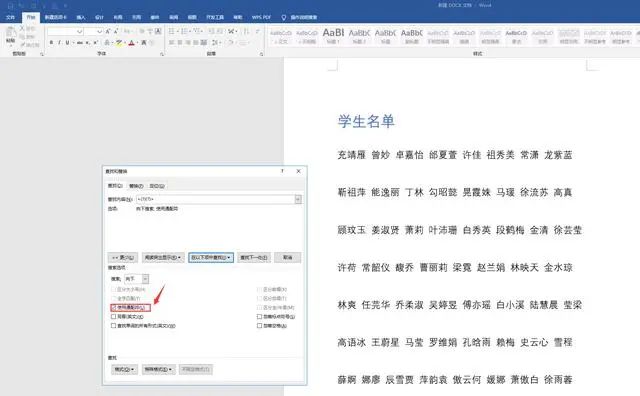
Task: Click the subscript x₂ icon
Action: click(87, 42)
